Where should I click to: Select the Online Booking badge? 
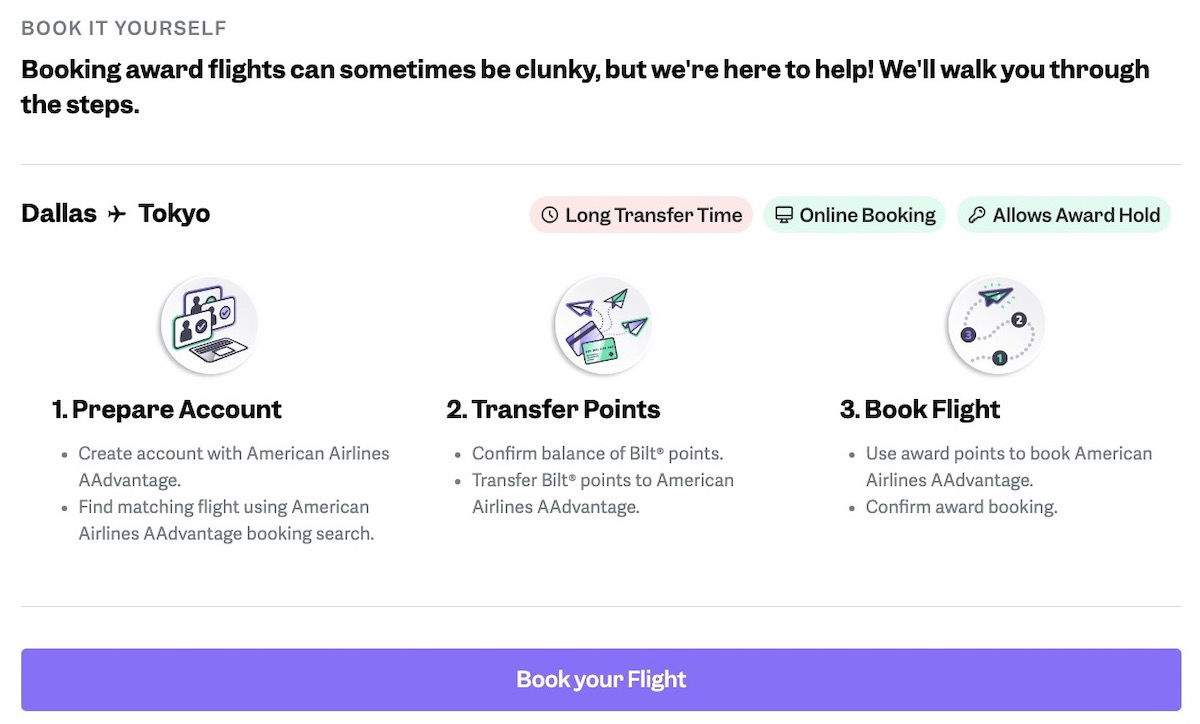(x=855, y=215)
